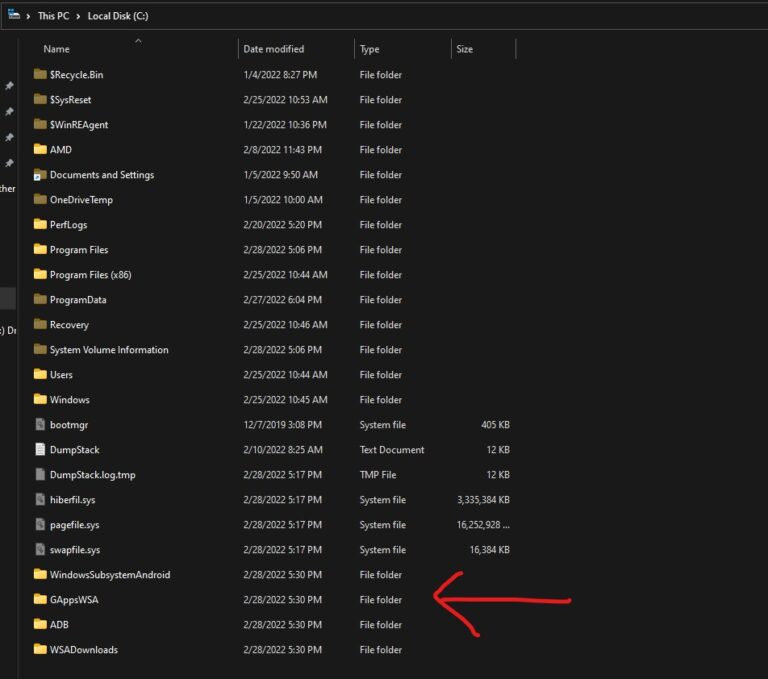Sort by the Date modified column
The image size is (768, 679).
274,49
